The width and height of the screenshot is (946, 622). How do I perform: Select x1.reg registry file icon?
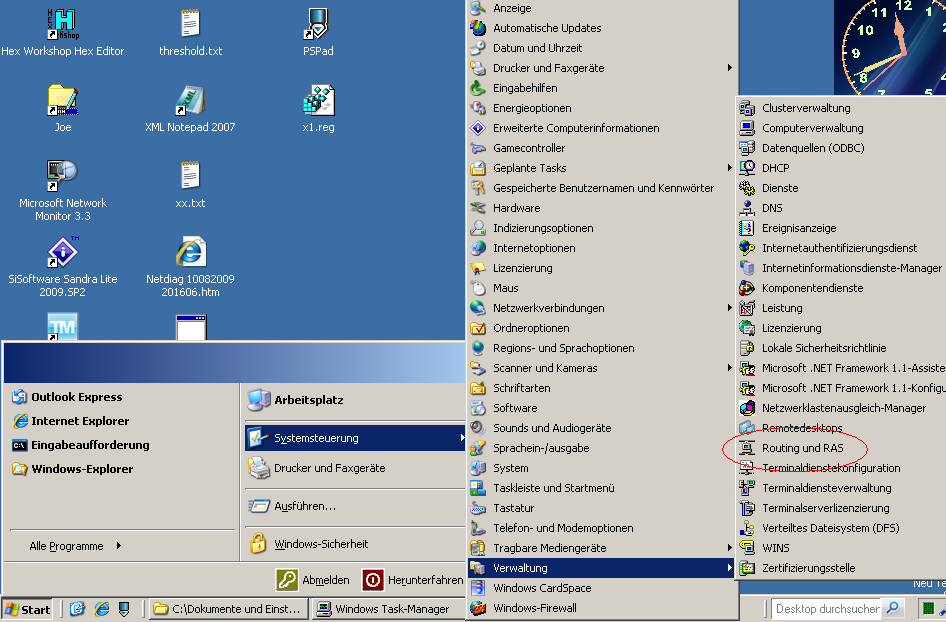tap(318, 109)
